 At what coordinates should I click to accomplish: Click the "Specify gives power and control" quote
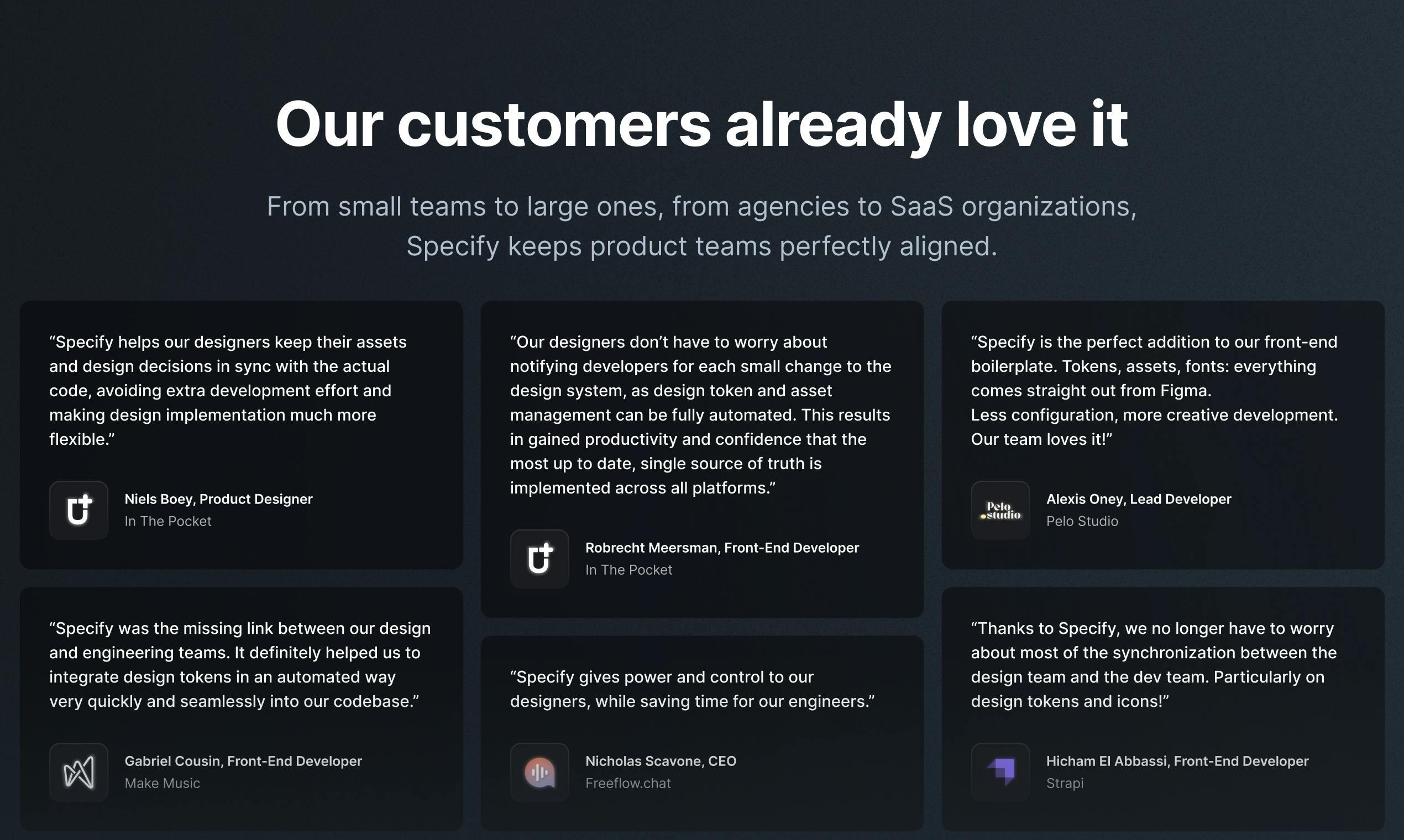coord(692,689)
